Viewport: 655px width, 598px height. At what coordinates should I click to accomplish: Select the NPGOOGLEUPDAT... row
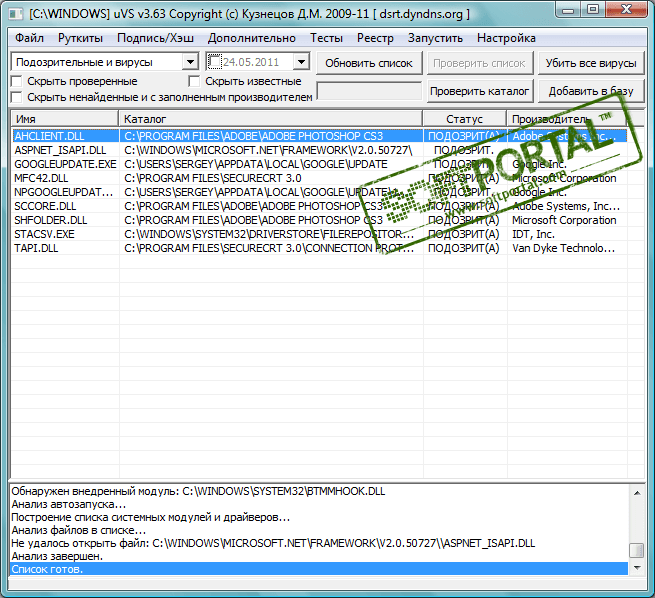[x=319, y=192]
